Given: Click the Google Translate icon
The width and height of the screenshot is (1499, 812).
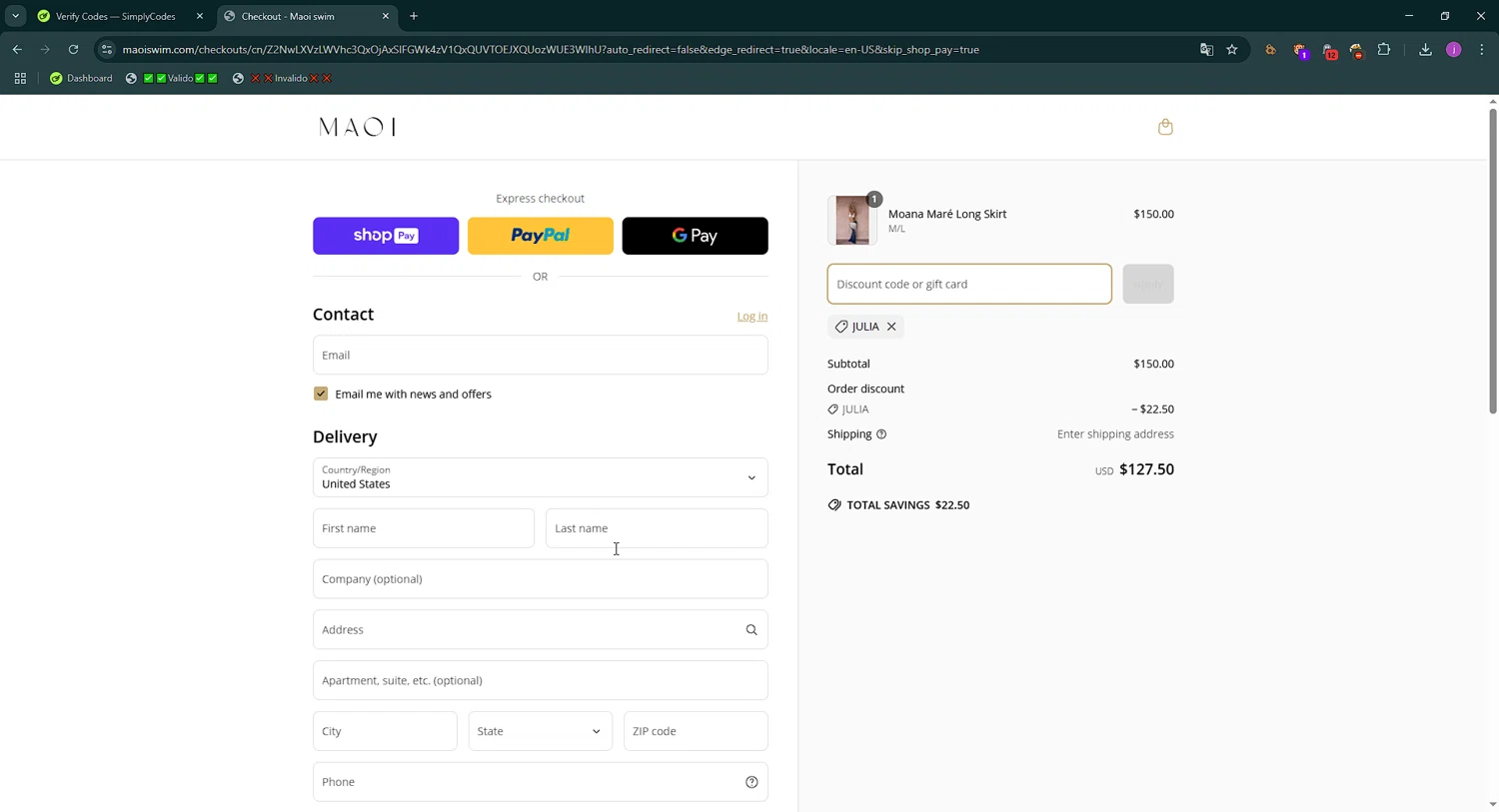Looking at the screenshot, I should point(1206,49).
